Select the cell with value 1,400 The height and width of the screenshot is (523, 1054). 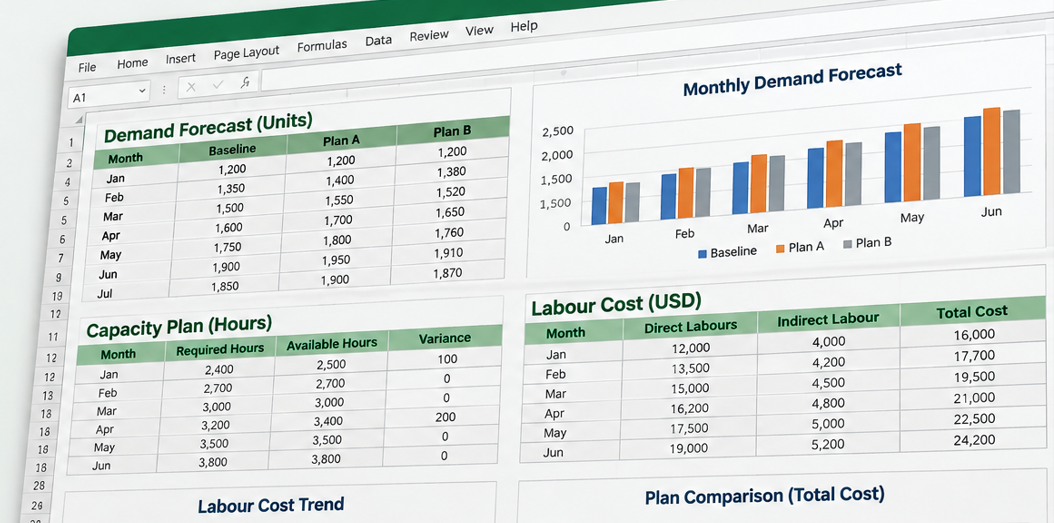(340, 180)
